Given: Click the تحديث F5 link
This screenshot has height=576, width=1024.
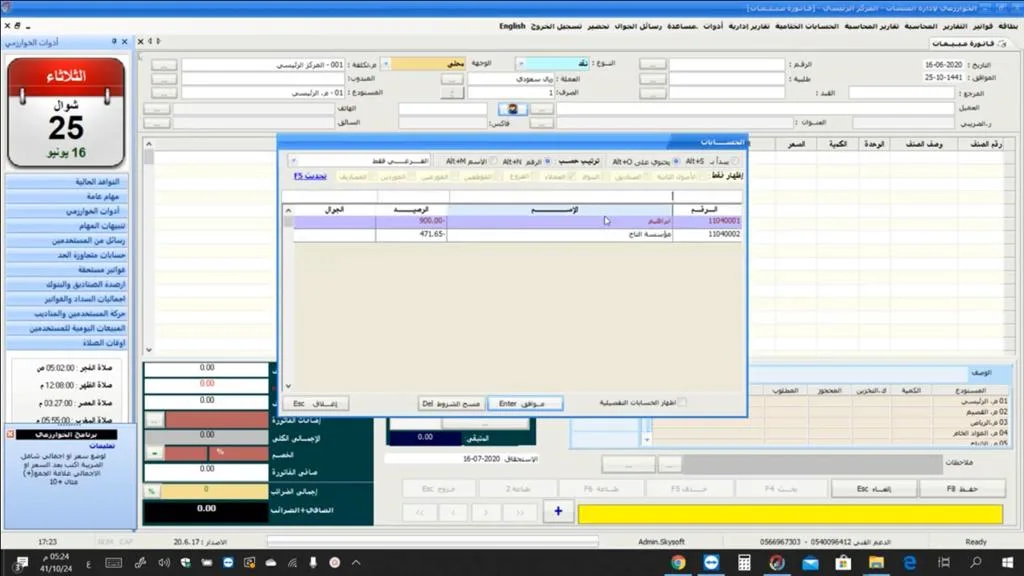Looking at the screenshot, I should click(310, 176).
